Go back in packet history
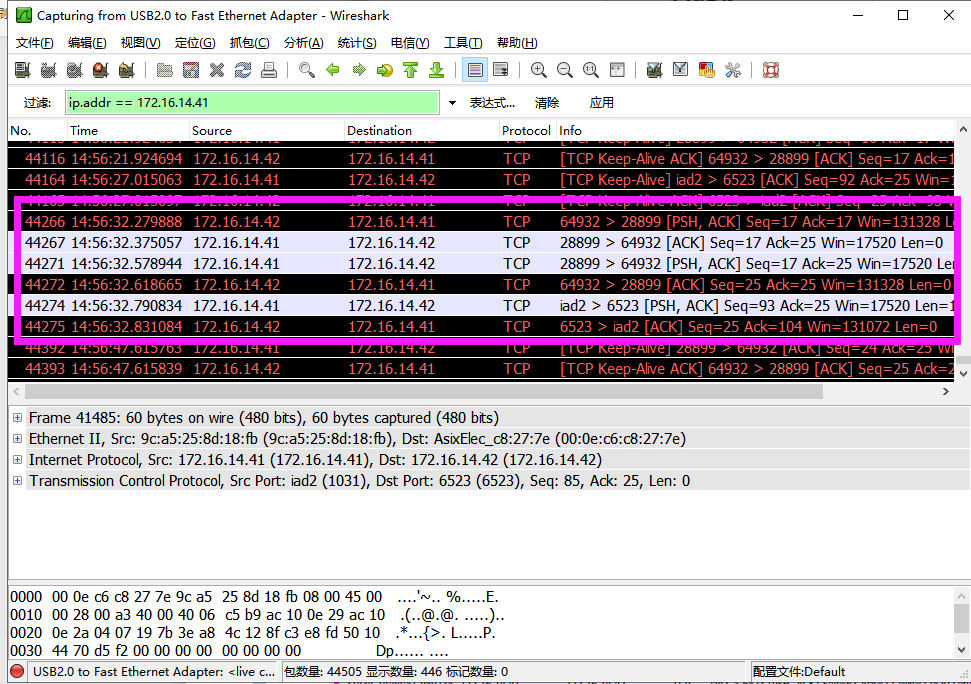 (x=333, y=70)
